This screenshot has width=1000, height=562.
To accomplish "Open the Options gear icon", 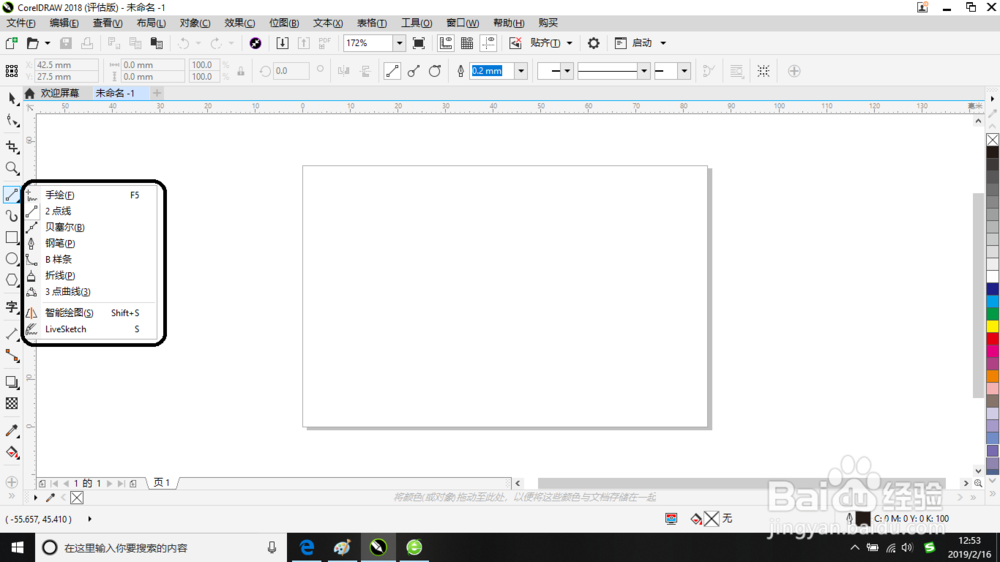I will 594,43.
